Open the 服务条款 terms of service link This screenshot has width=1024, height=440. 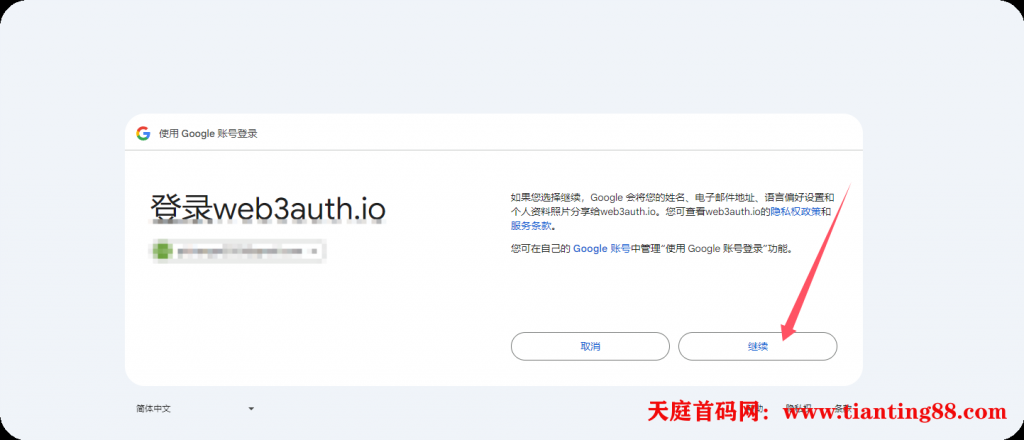(x=531, y=226)
